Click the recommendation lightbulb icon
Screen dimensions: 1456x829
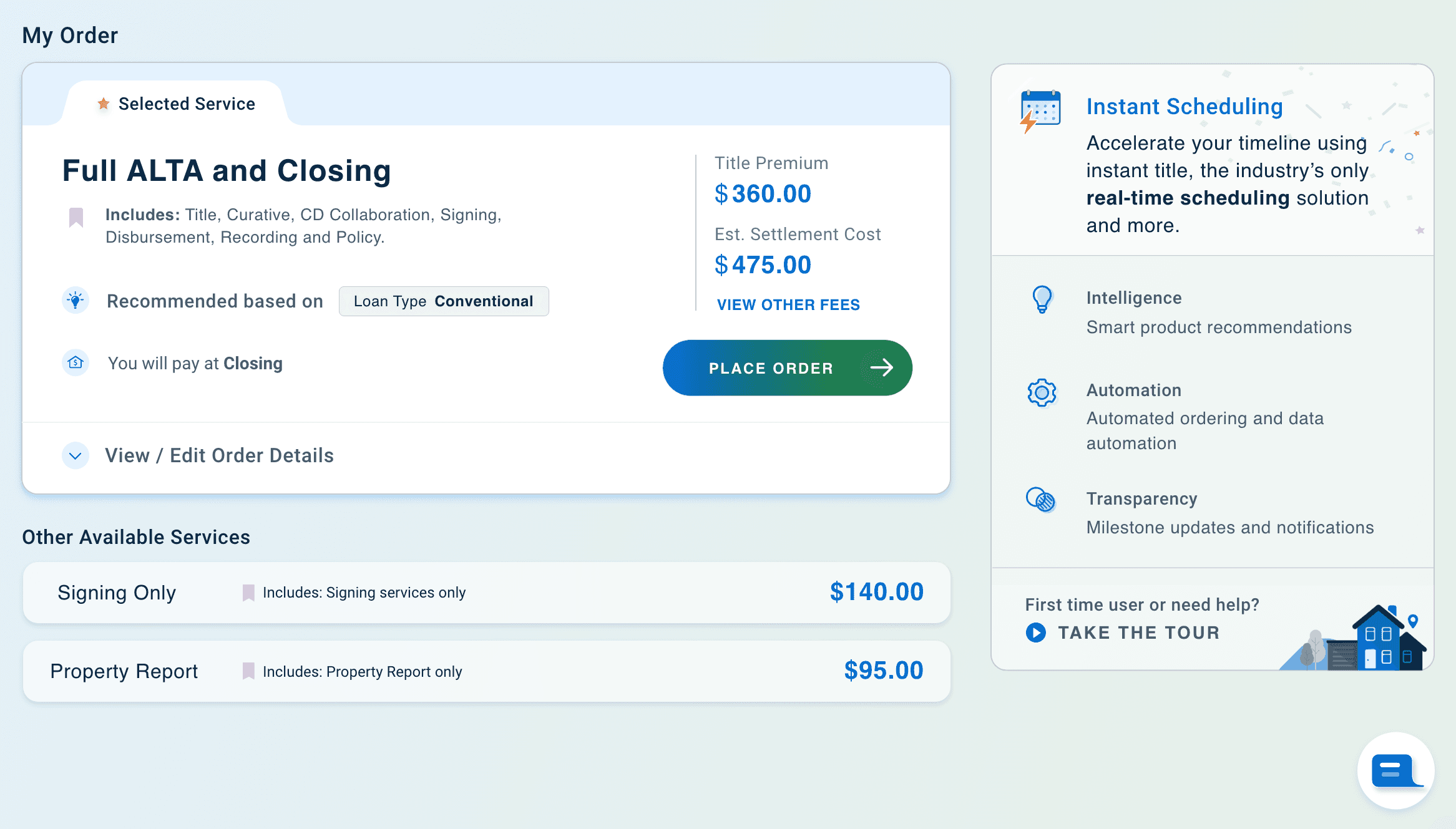point(76,301)
